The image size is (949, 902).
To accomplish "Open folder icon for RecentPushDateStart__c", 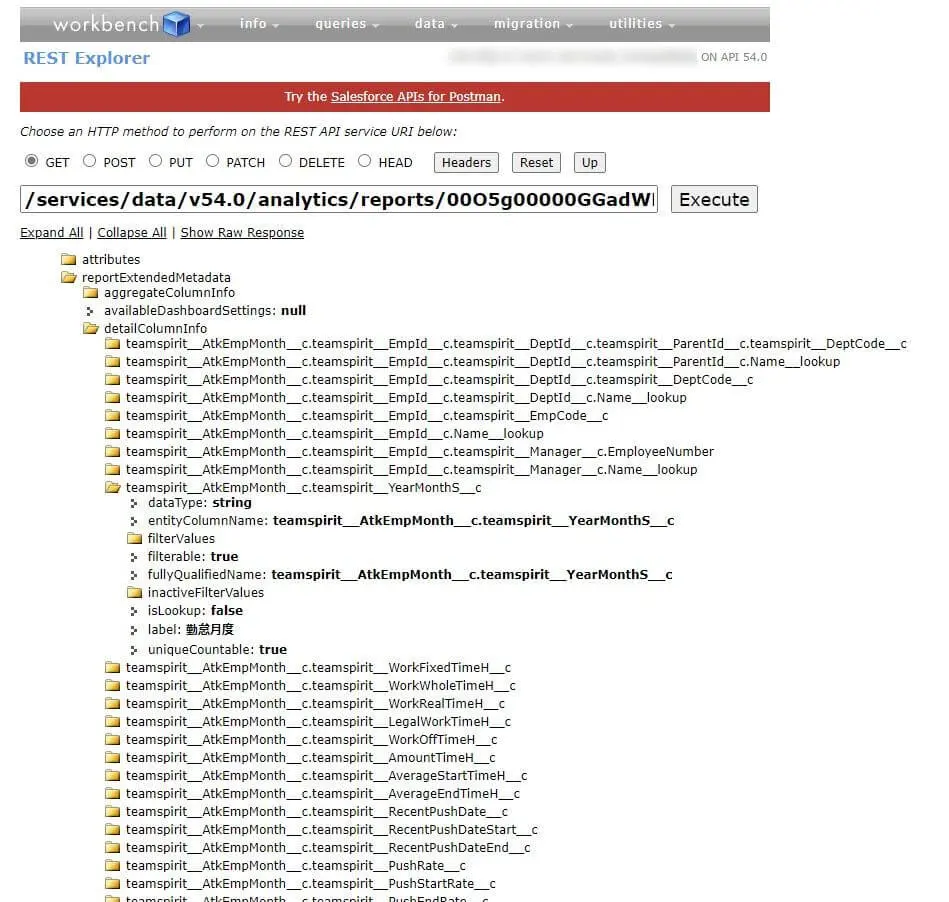I will pos(113,830).
